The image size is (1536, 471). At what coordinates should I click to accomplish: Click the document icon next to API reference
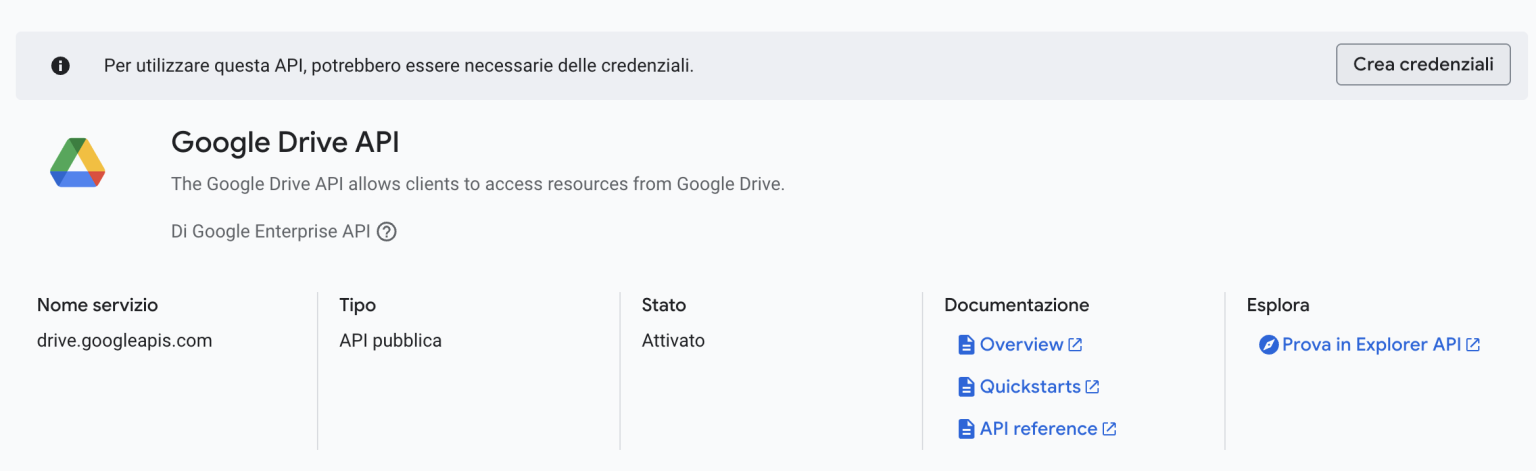(x=966, y=429)
